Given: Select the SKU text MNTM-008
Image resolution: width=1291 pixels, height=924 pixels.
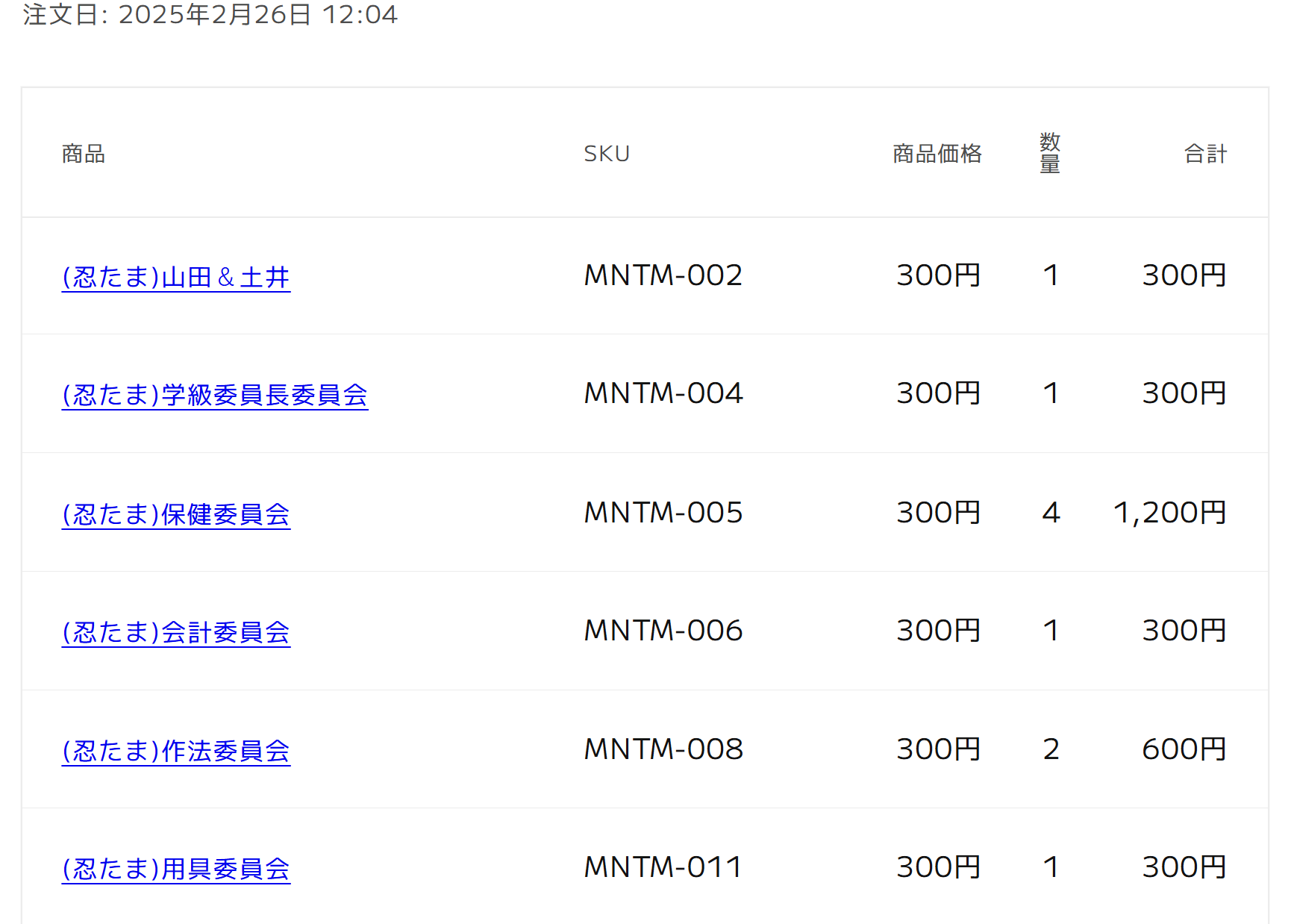Looking at the screenshot, I should tap(663, 749).
